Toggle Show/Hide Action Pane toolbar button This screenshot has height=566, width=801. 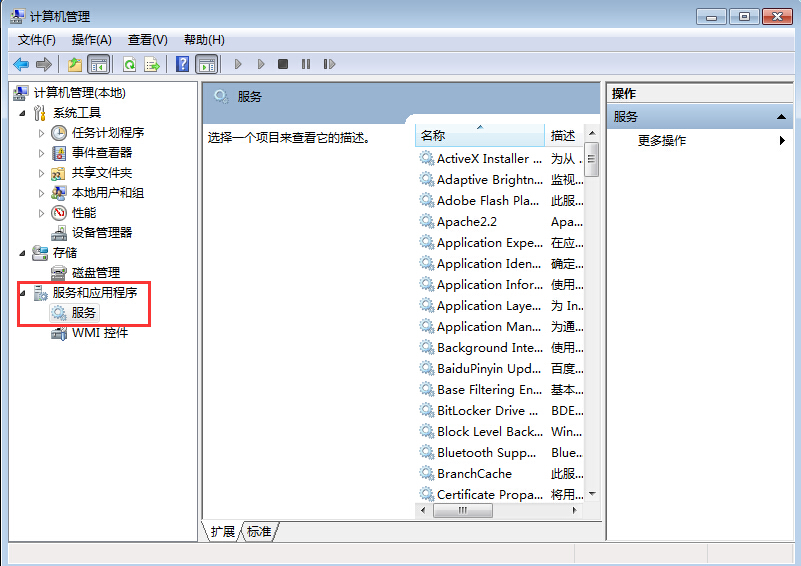coord(206,64)
